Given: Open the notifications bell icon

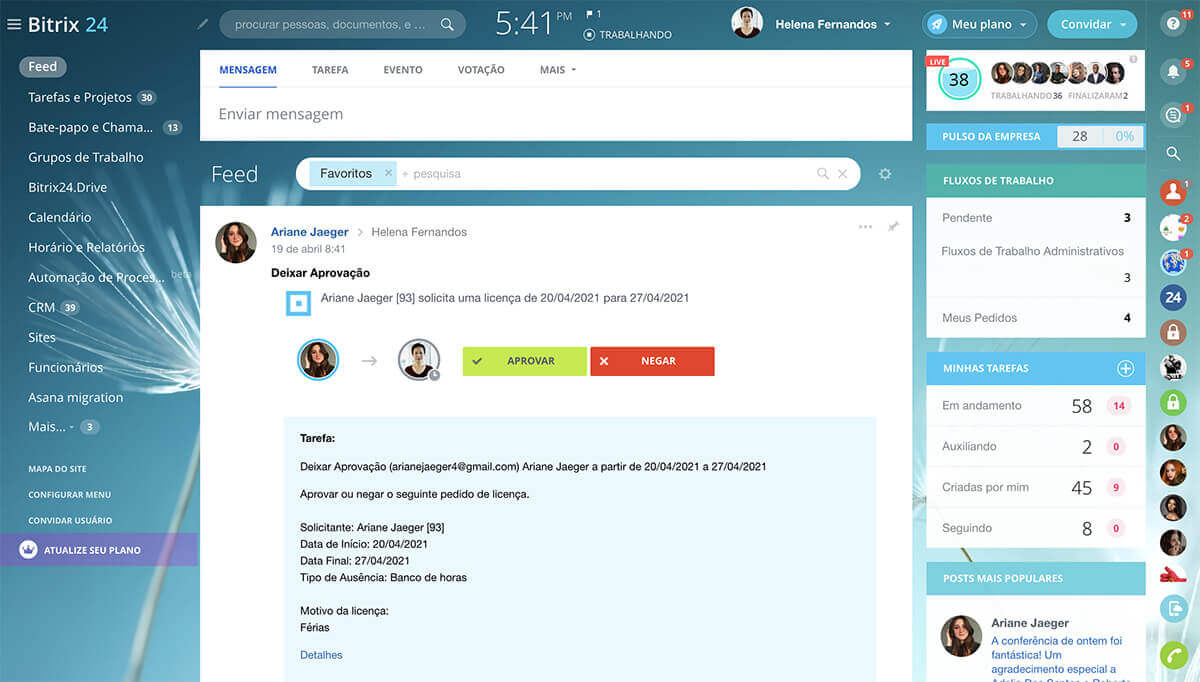Looking at the screenshot, I should click(1172, 72).
